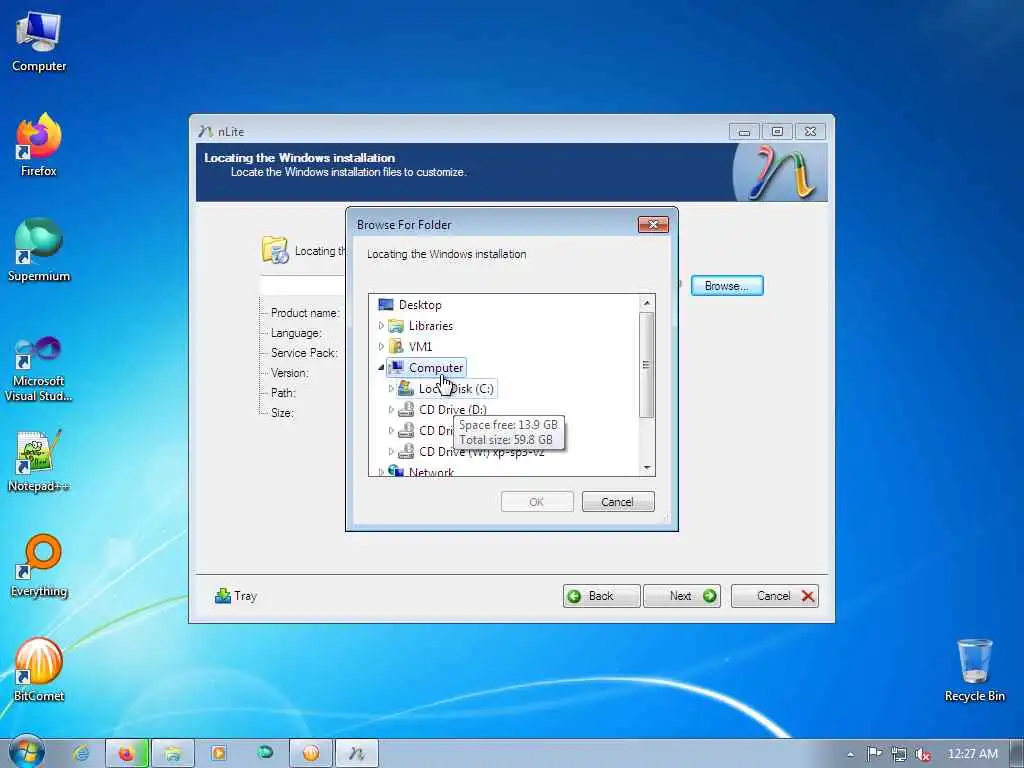Expand the Network node arrow

click(x=381, y=472)
